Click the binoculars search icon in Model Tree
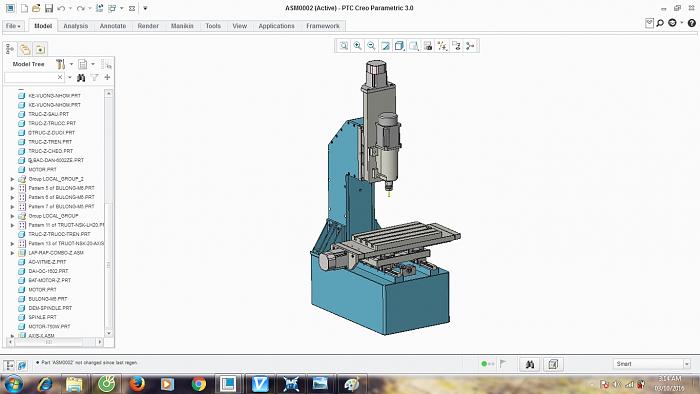700x394 pixels. (81, 78)
